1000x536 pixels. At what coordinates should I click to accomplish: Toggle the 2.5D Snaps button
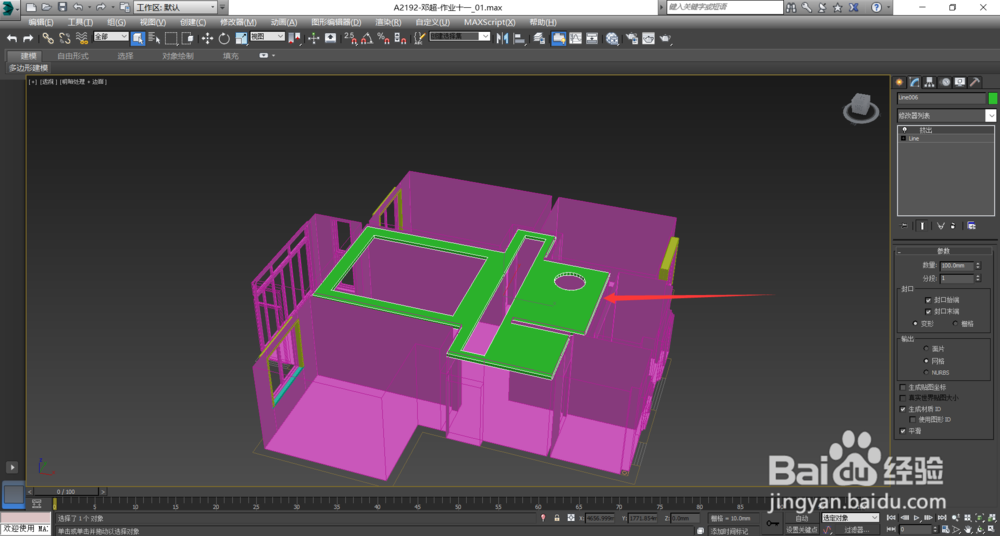(350, 38)
